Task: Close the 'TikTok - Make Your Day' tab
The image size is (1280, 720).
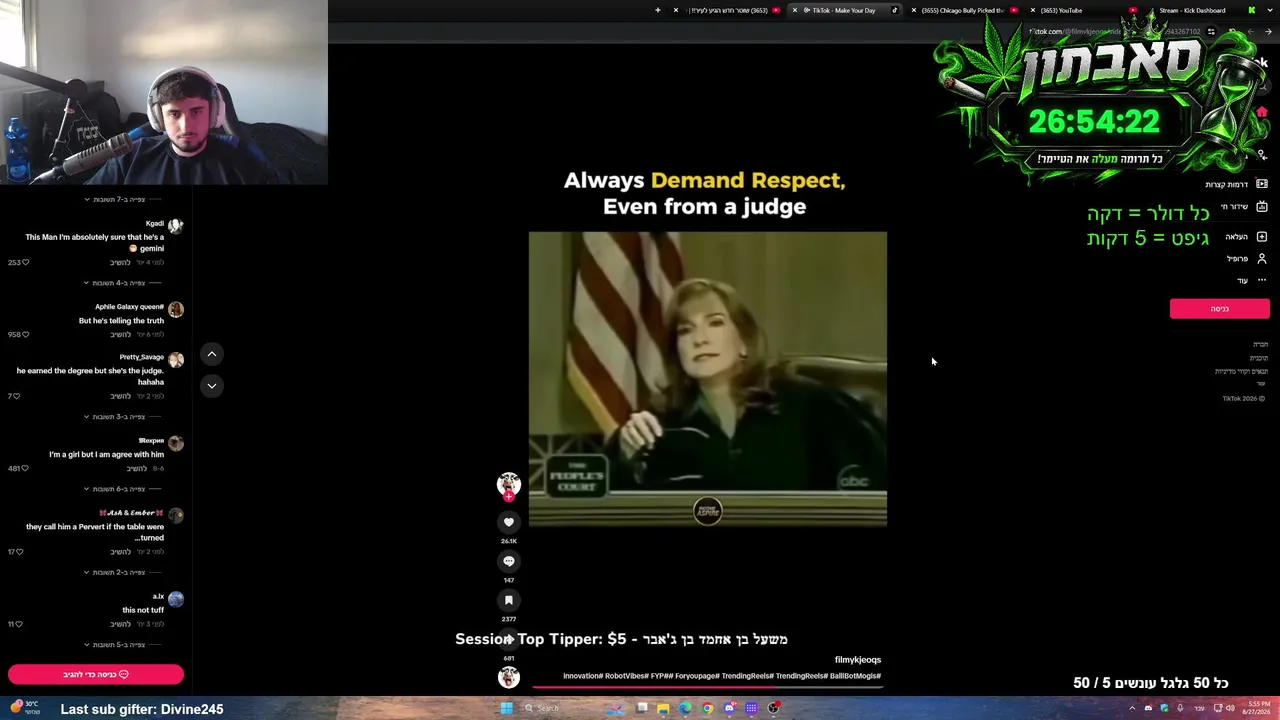Action: click(x=795, y=10)
